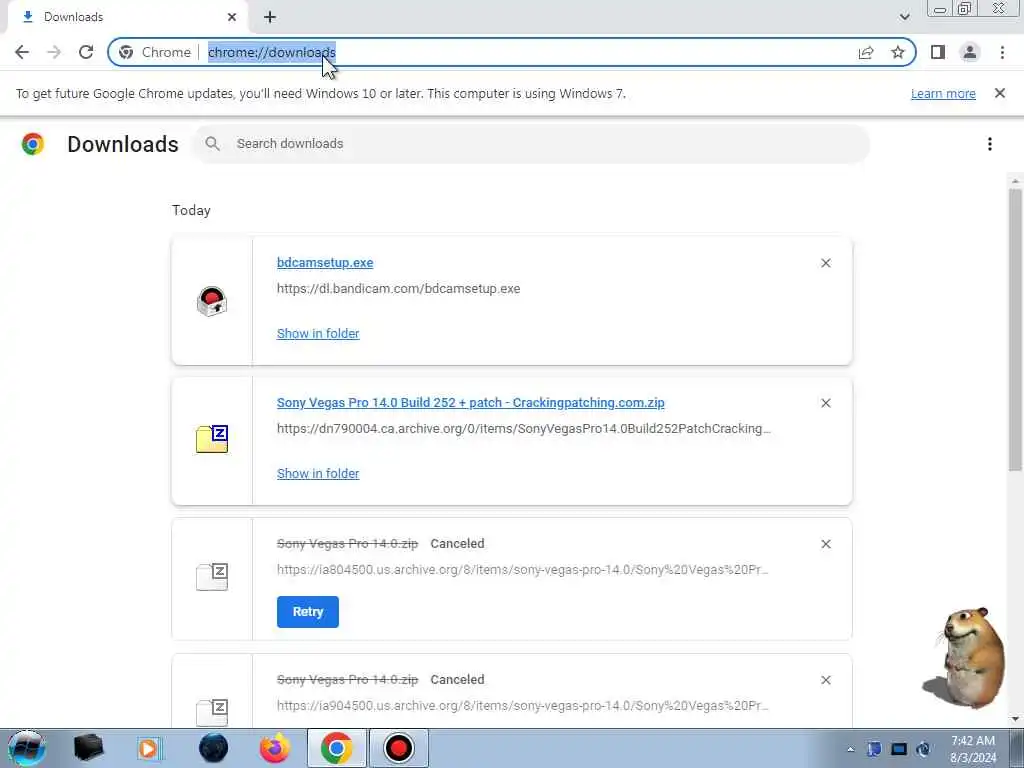The width and height of the screenshot is (1024, 768).
Task: Remove bdcamsetup.exe from the list
Action: 826,263
